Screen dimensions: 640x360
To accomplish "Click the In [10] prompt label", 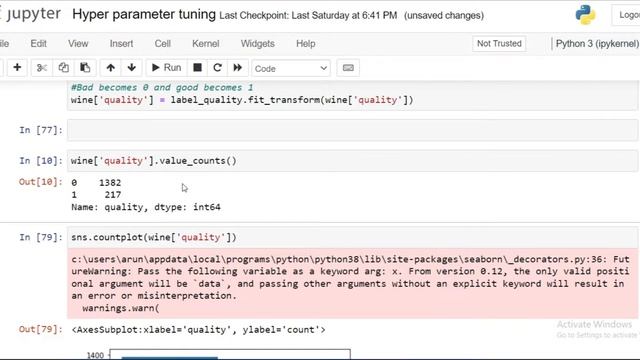I will [41, 161].
